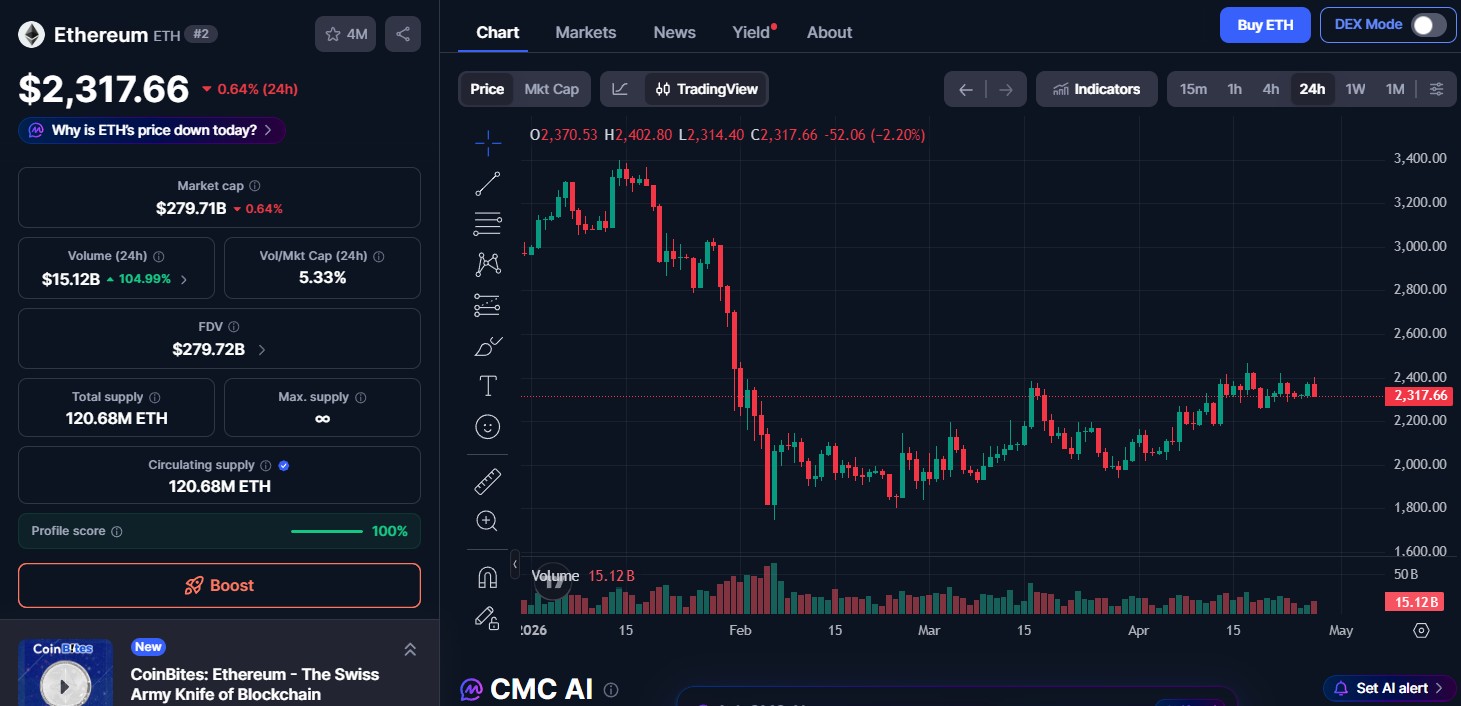This screenshot has height=706, width=1461.
Task: Click the Buy ETH button
Action: tap(1264, 25)
